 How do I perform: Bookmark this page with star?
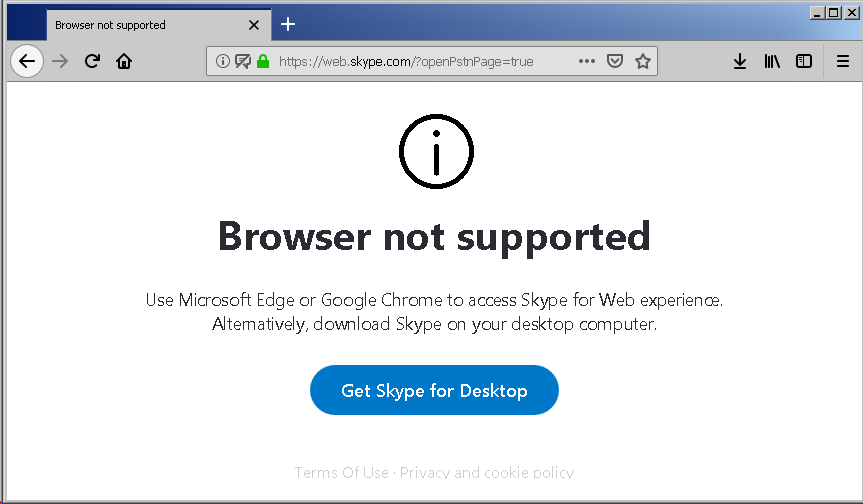tap(643, 61)
